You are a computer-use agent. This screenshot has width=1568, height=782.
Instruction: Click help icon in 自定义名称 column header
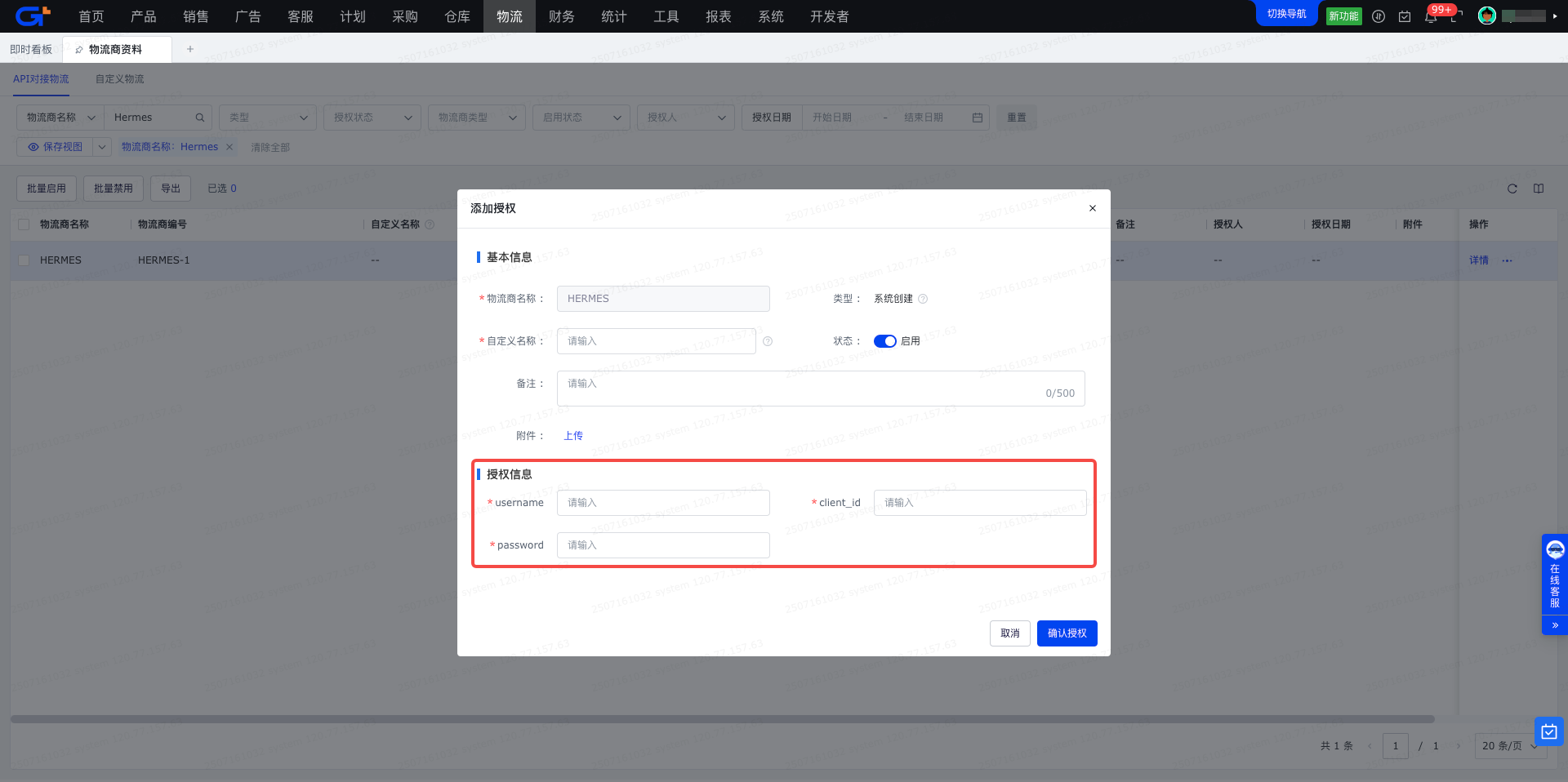pos(430,224)
